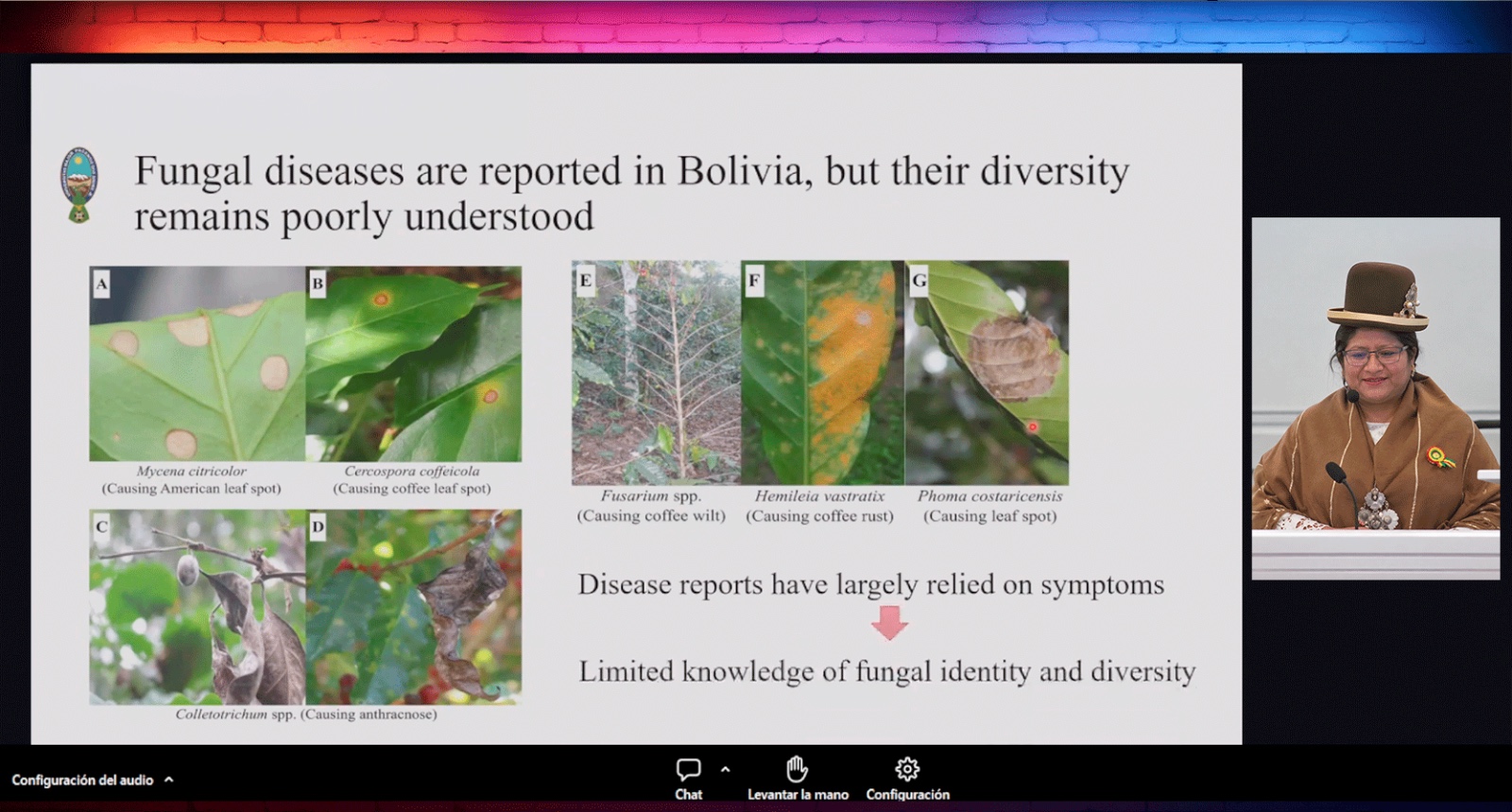Click "Limited knowledge of fungal identity and diversity"
This screenshot has width=1512, height=812.
tap(887, 672)
